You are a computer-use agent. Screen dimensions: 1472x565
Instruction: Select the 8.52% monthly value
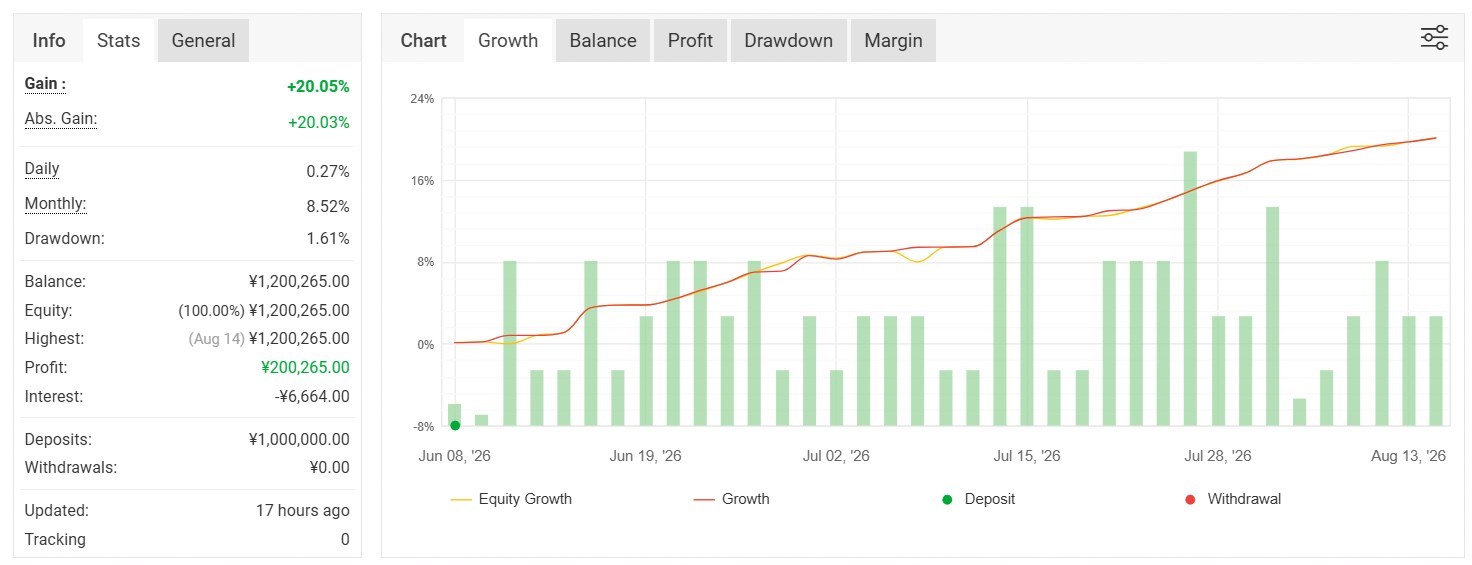(328, 207)
